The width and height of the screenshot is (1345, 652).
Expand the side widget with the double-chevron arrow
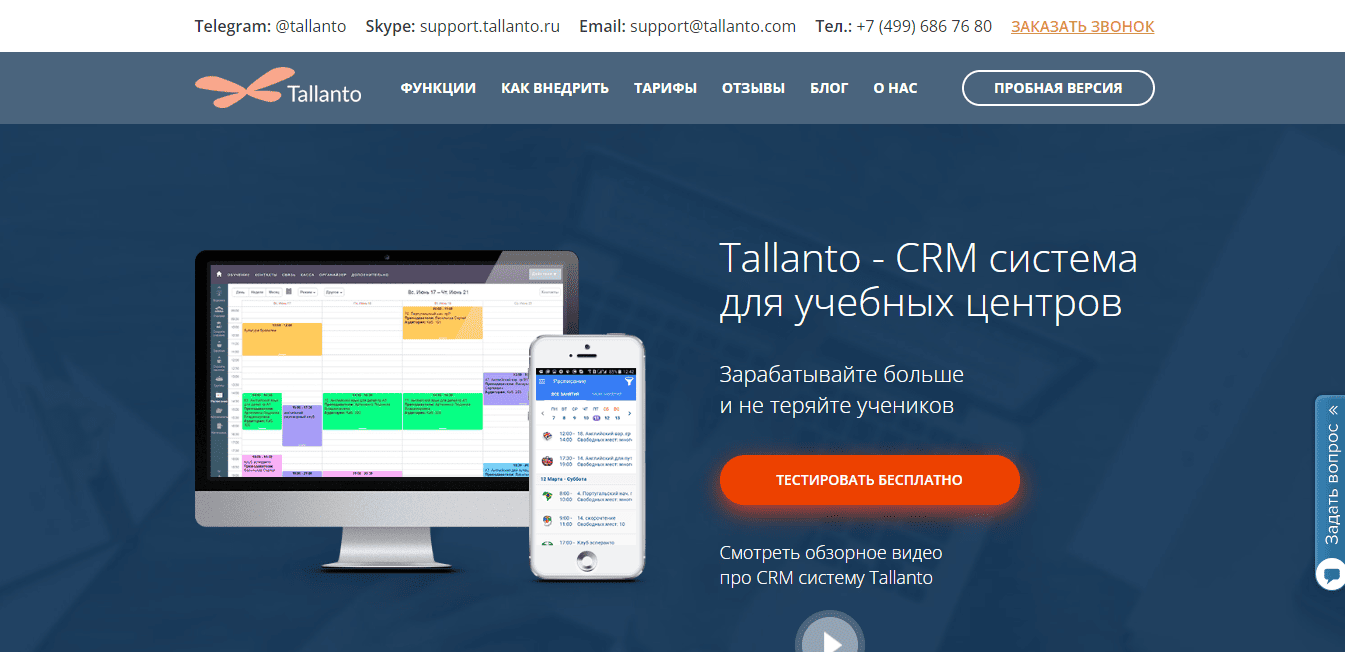(1332, 410)
